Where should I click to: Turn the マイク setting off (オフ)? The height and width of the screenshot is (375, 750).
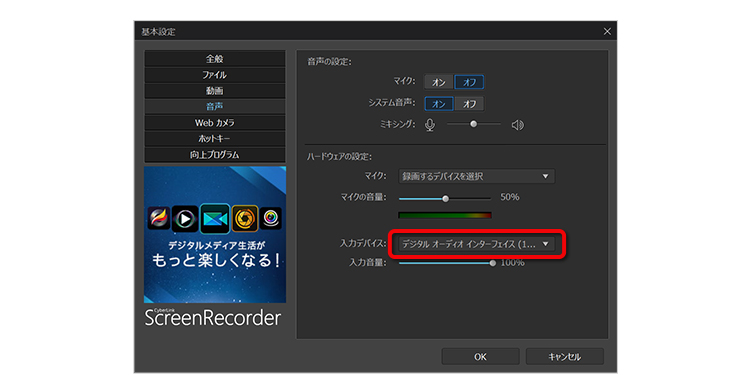pos(469,82)
